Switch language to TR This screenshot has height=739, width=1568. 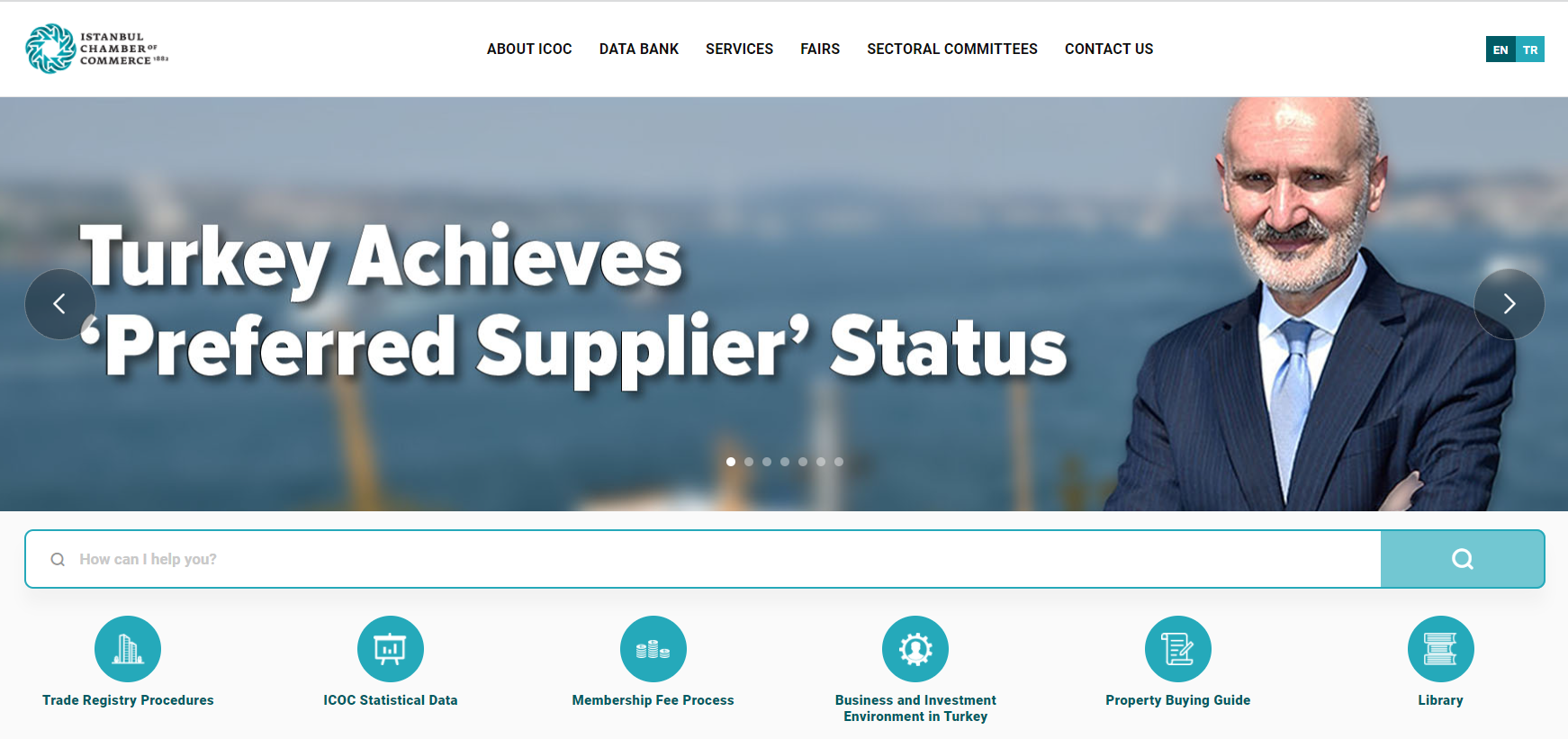click(x=1530, y=50)
